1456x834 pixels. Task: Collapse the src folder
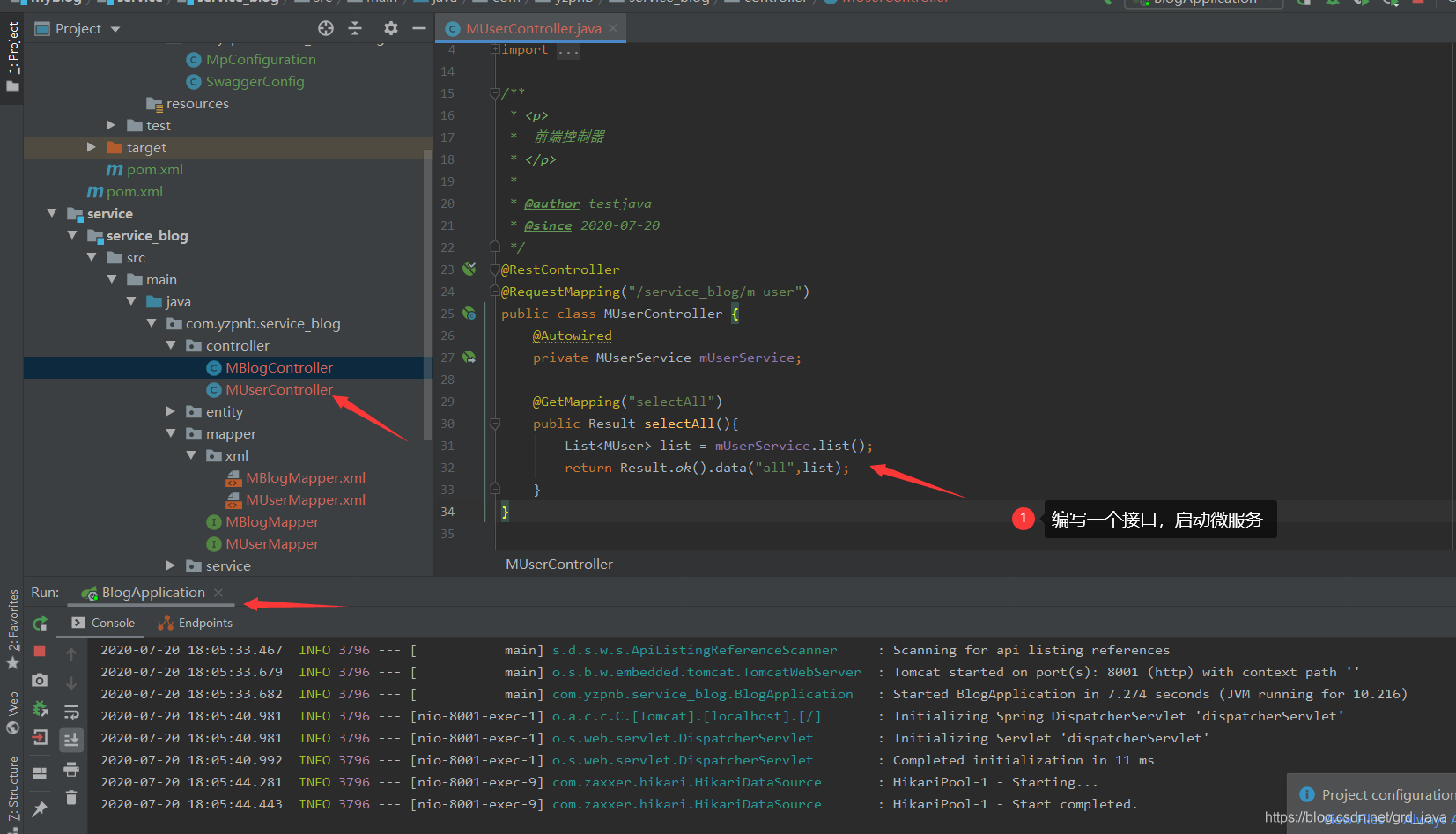(x=91, y=258)
